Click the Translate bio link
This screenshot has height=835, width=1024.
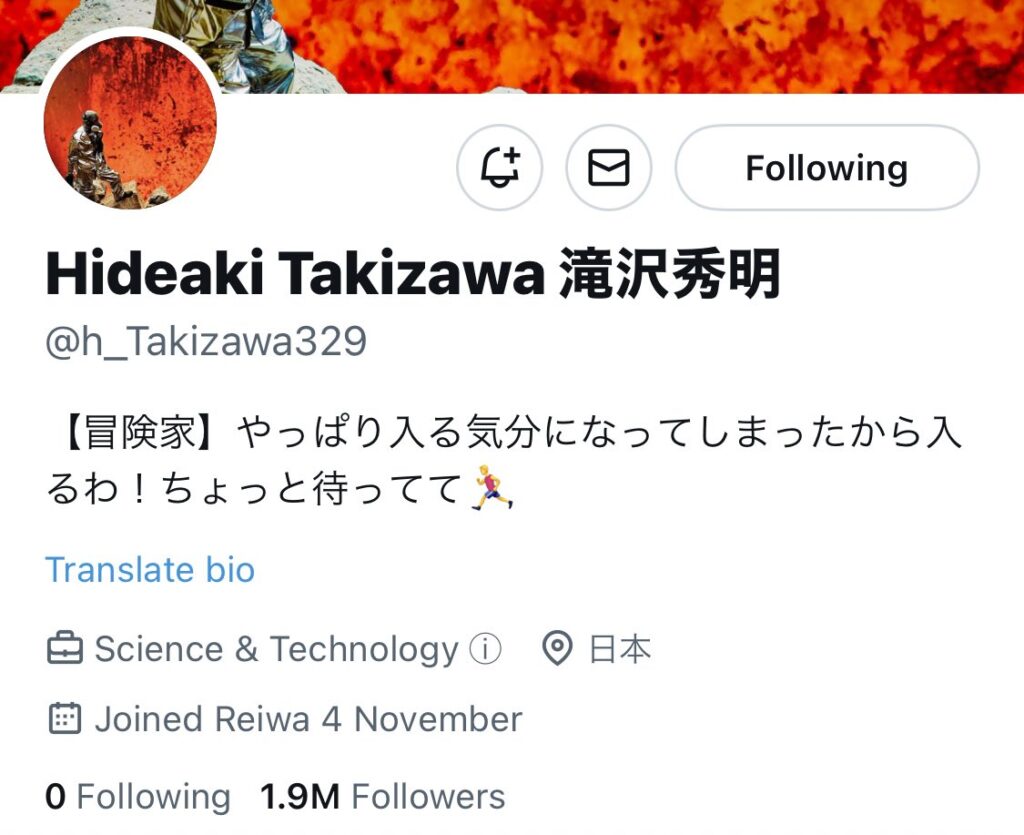click(x=150, y=570)
